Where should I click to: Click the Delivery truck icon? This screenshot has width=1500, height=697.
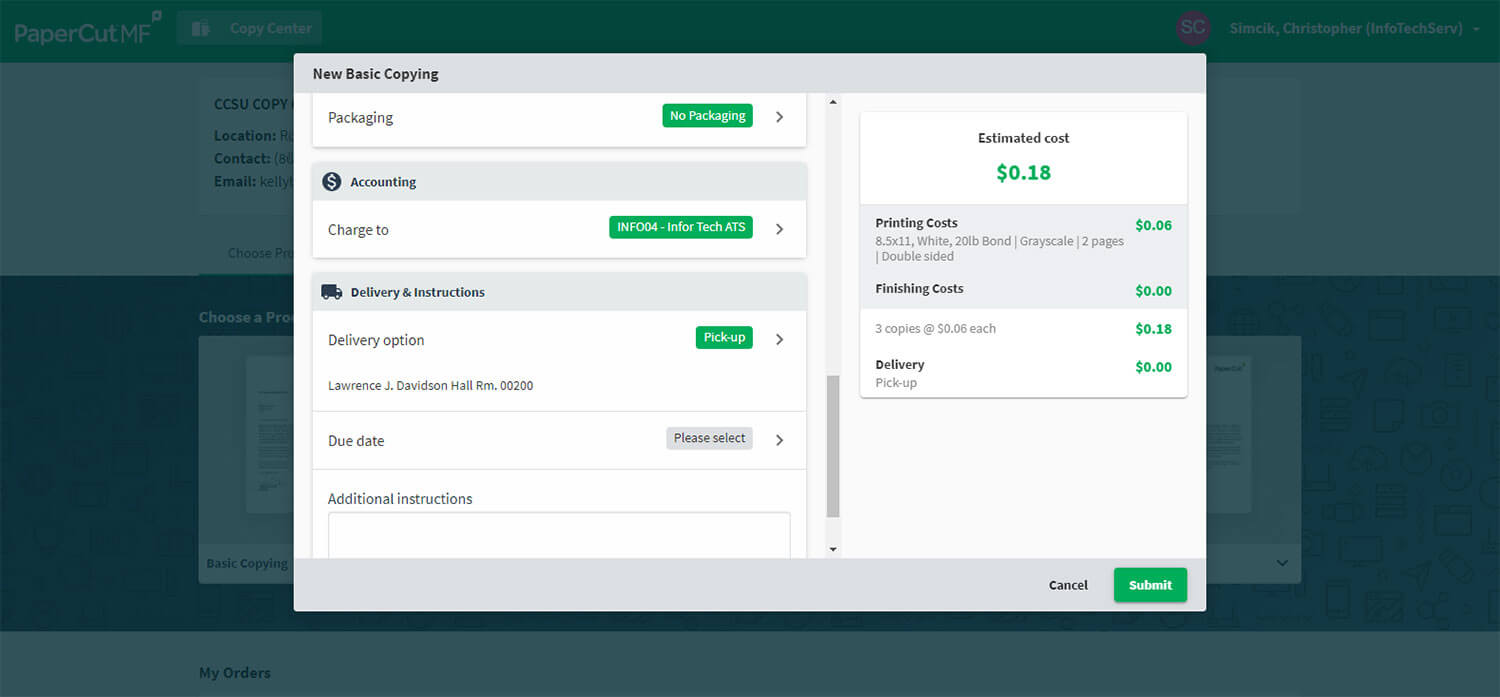tap(332, 292)
